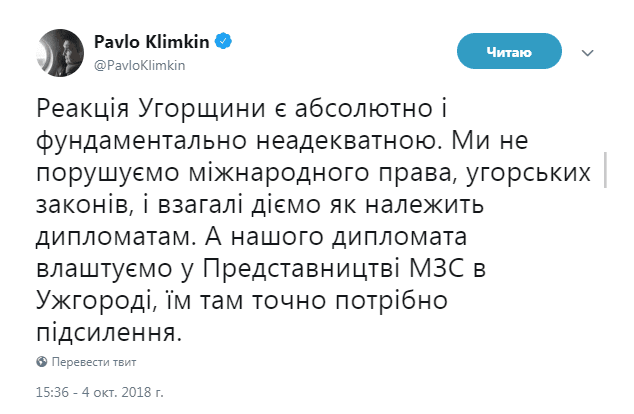Toggle the blue "Читаю" following button
Viewport: 634px width, 414px height.
tap(509, 51)
